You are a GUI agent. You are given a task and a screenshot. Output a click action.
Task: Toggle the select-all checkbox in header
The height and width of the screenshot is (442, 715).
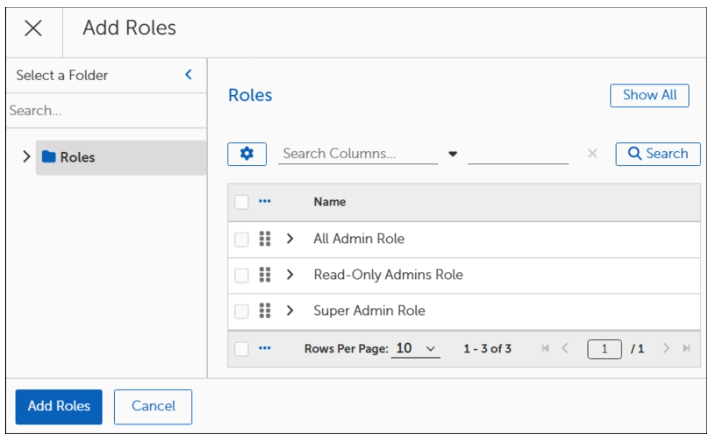coord(241,202)
